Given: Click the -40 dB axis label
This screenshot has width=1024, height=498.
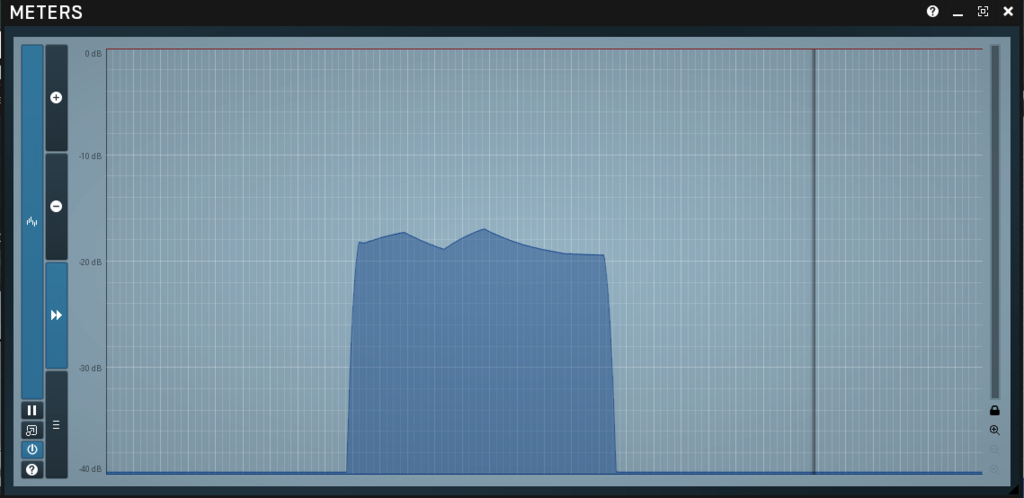Looking at the screenshot, I should [x=91, y=469].
